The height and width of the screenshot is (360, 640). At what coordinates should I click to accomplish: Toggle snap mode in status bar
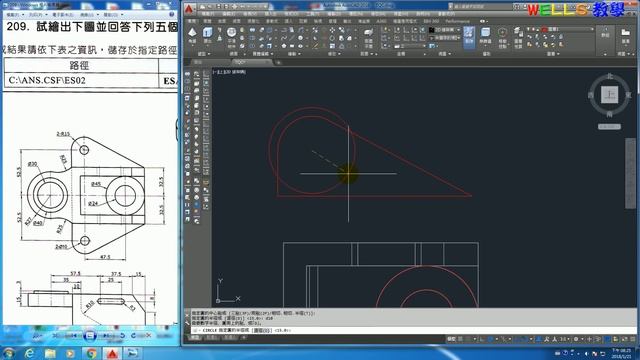click(x=469, y=339)
